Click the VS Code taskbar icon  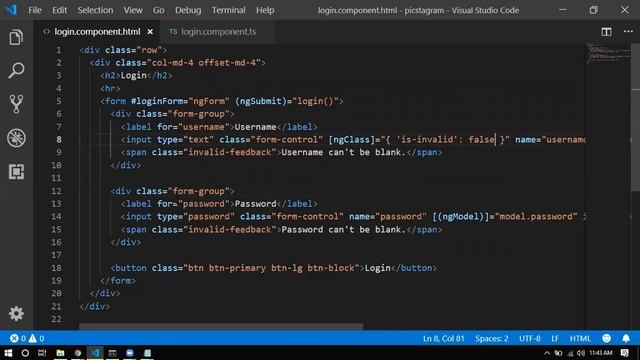(95, 353)
